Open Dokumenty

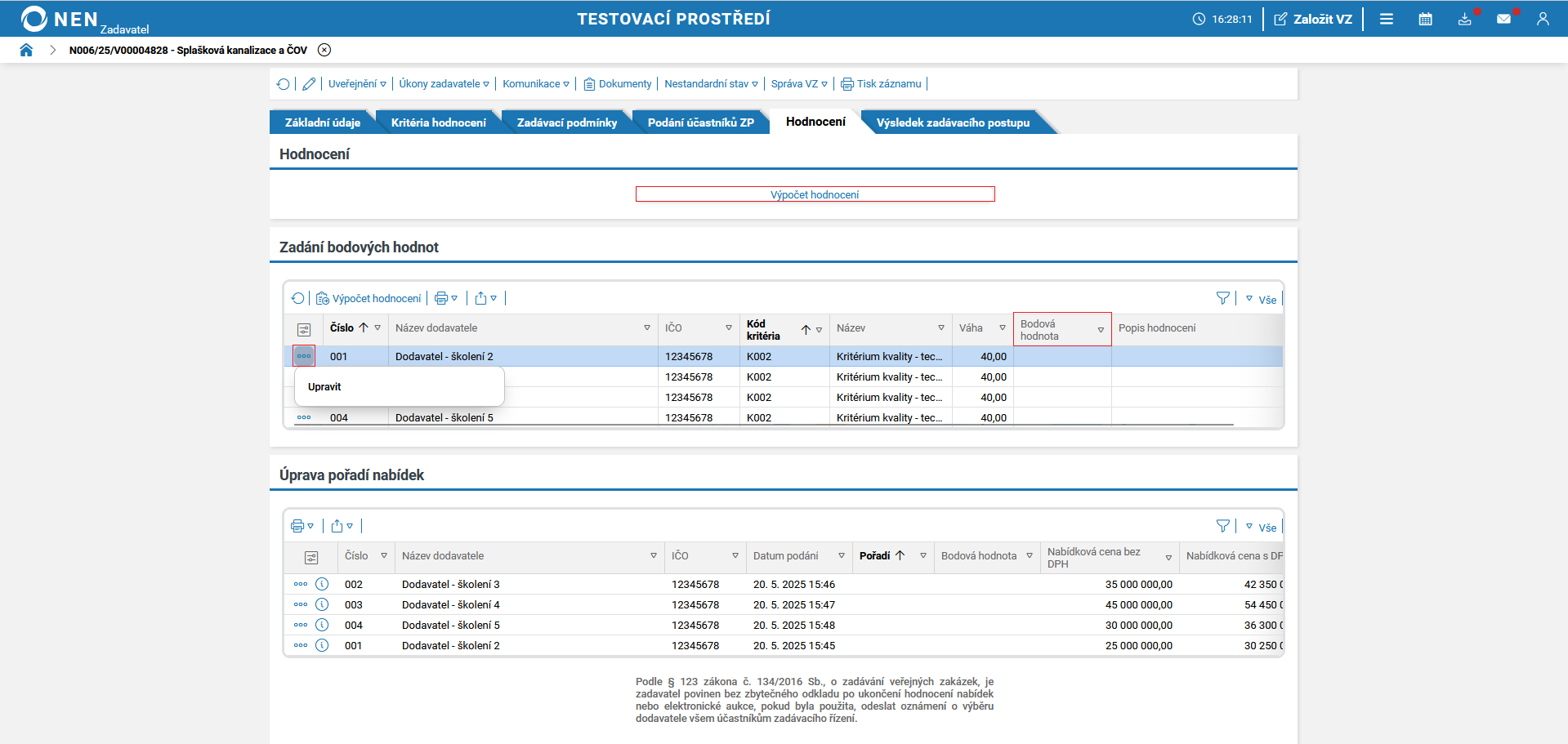[x=618, y=84]
